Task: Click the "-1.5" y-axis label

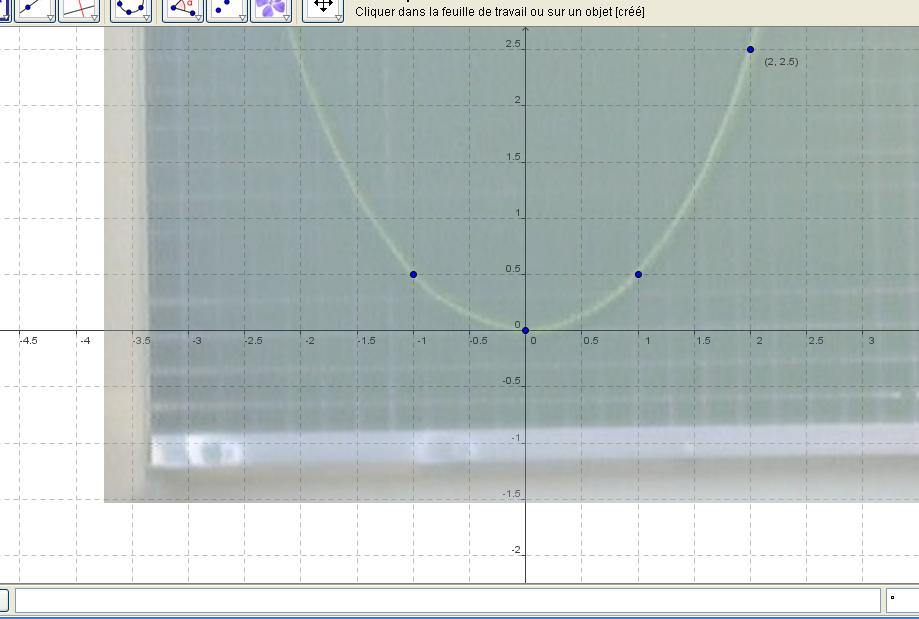Action: (x=511, y=494)
